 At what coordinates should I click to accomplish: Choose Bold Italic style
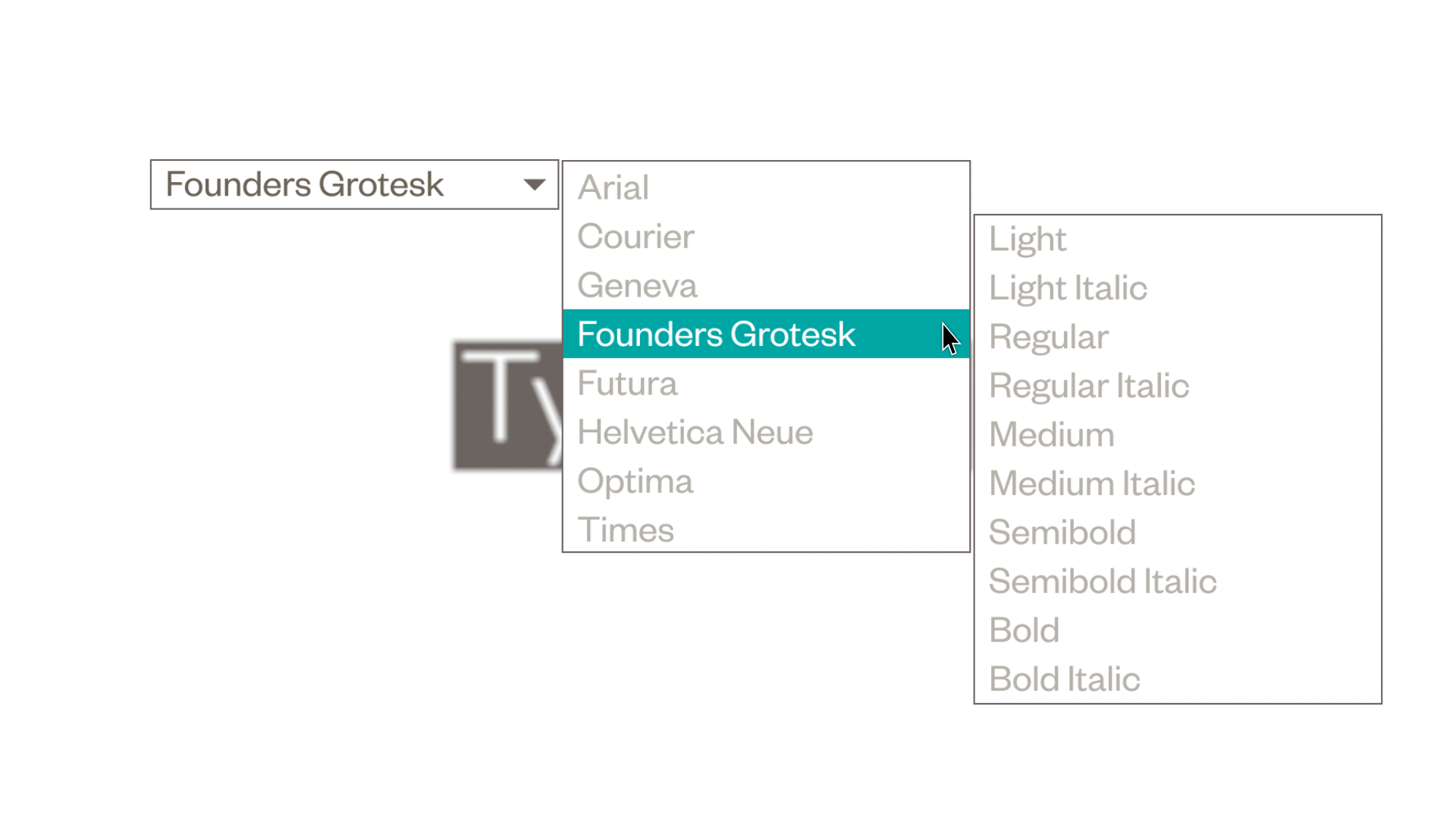[1178, 679]
